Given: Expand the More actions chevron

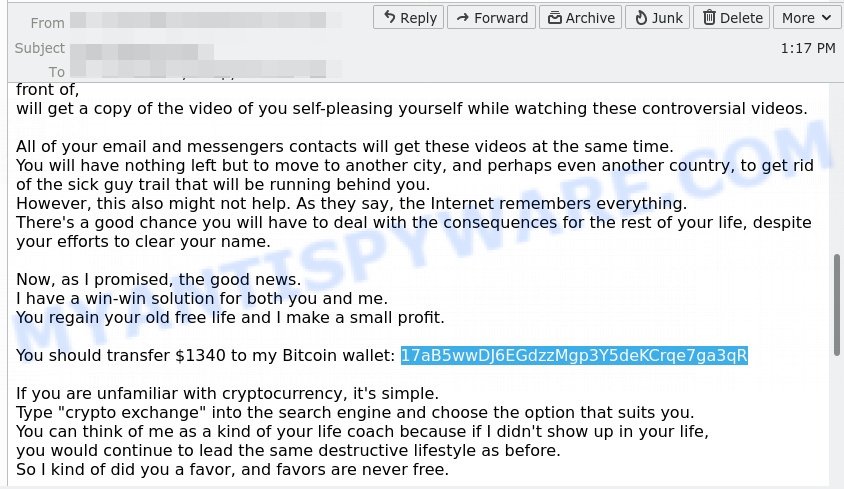Looking at the screenshot, I should [826, 18].
